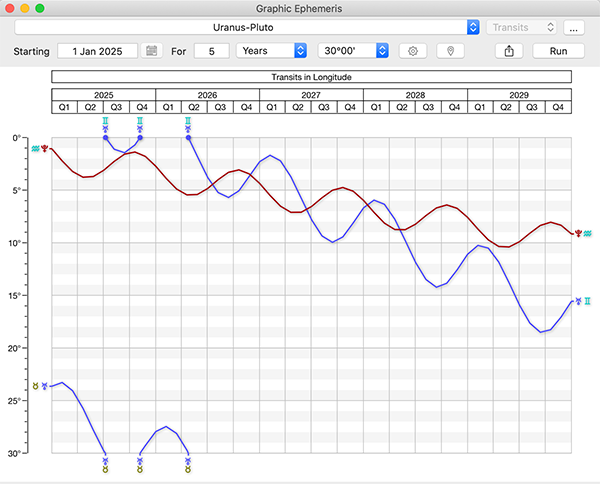Viewport: 600px width, 484px height.
Task: Click the Taurus glyph left of chart
Action: click(x=36, y=386)
